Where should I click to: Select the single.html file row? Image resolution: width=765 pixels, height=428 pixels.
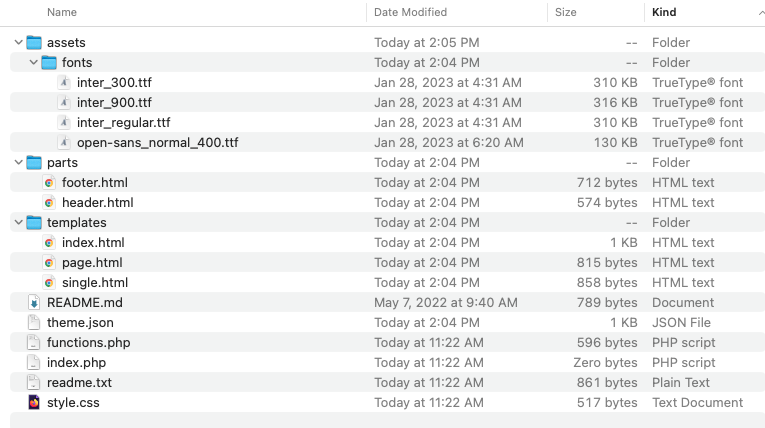coord(387,283)
